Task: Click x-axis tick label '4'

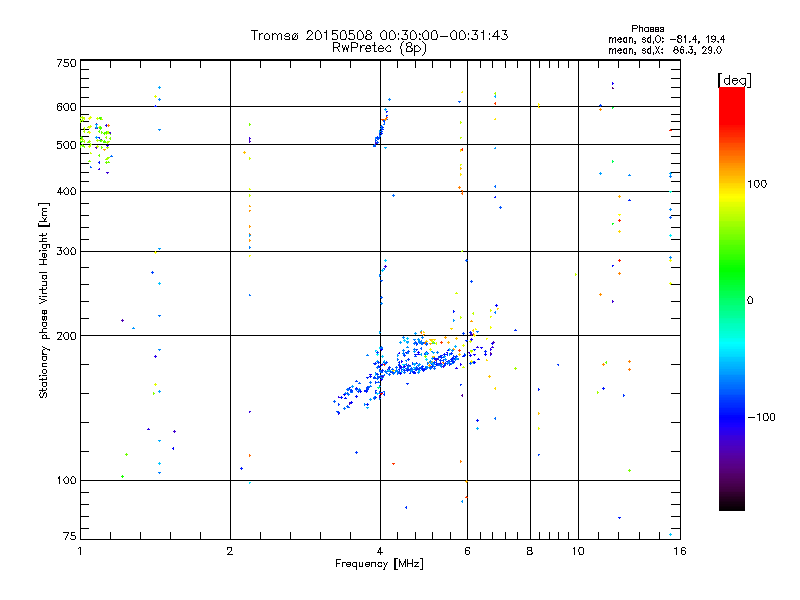Action: pyautogui.click(x=380, y=551)
